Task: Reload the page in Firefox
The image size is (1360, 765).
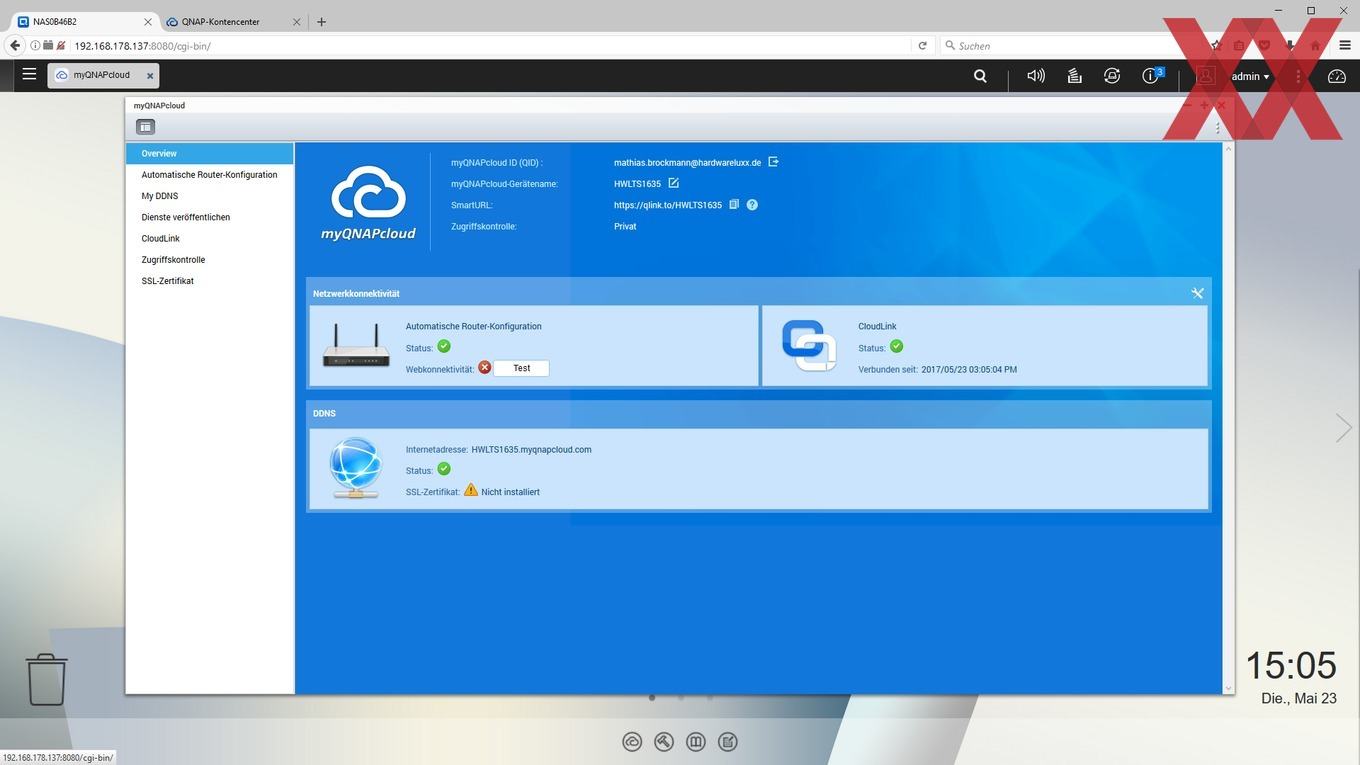Action: click(x=922, y=45)
